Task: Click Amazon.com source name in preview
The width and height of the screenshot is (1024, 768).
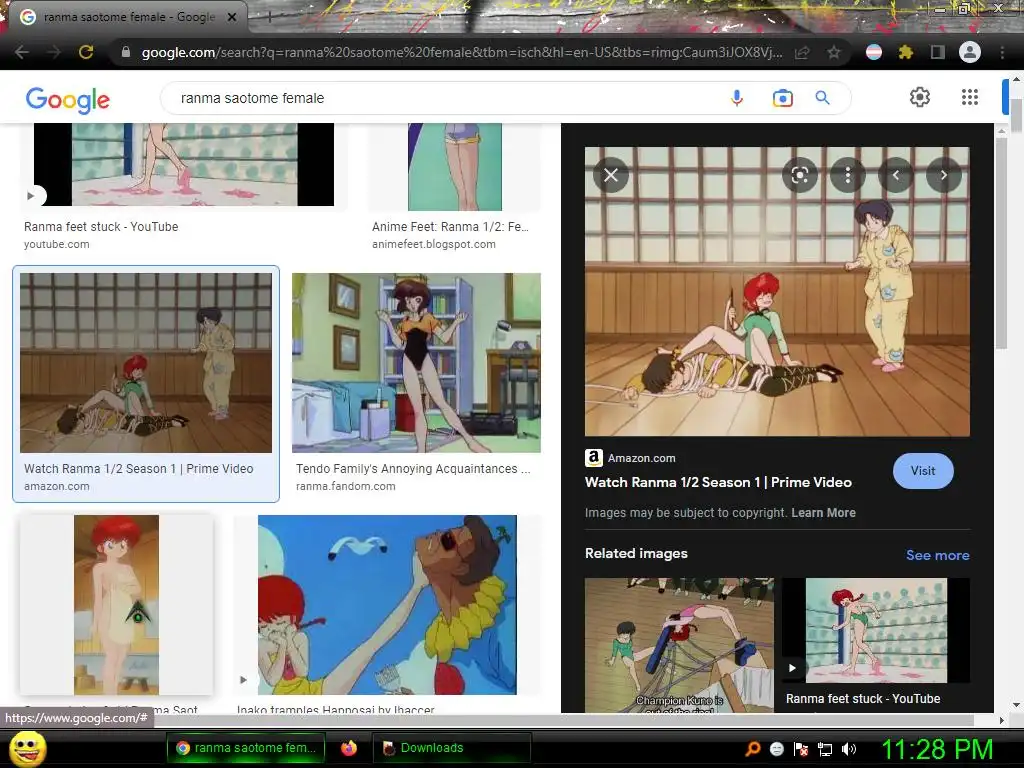Action: click(x=641, y=458)
